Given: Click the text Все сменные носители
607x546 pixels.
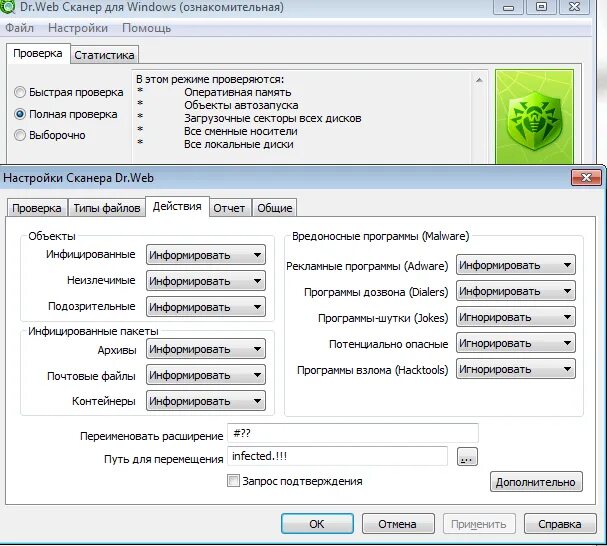Looking at the screenshot, I should 241,131.
